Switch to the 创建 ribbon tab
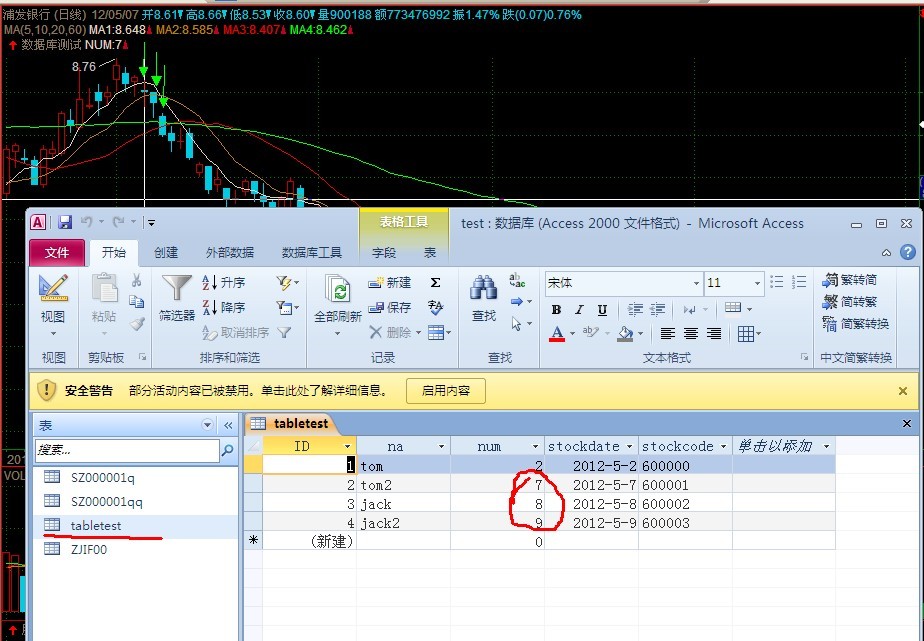The image size is (924, 641). pos(166,253)
